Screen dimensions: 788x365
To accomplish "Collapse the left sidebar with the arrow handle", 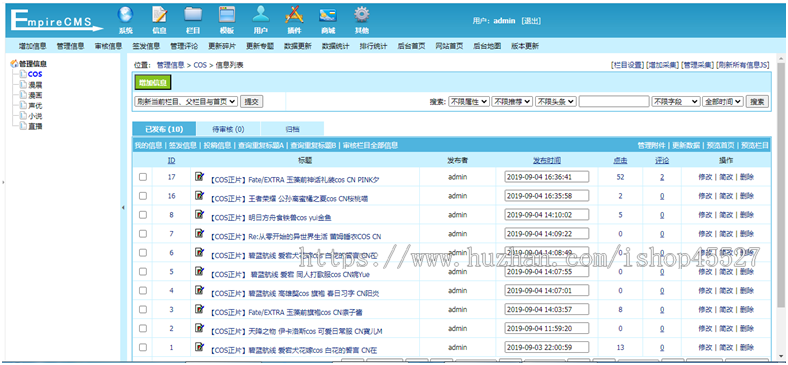I will click(x=124, y=208).
